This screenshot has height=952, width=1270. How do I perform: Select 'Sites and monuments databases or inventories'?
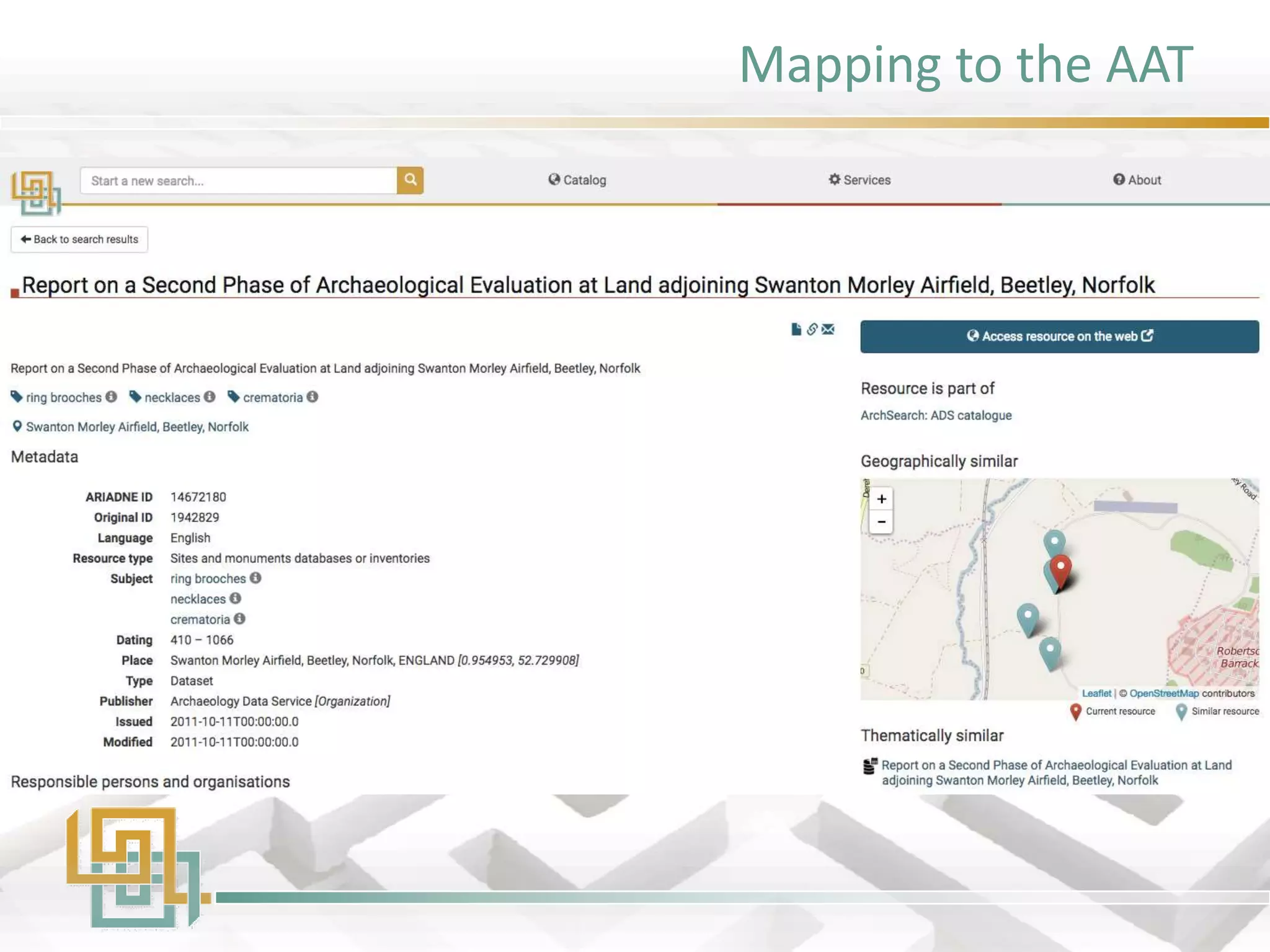coord(300,558)
